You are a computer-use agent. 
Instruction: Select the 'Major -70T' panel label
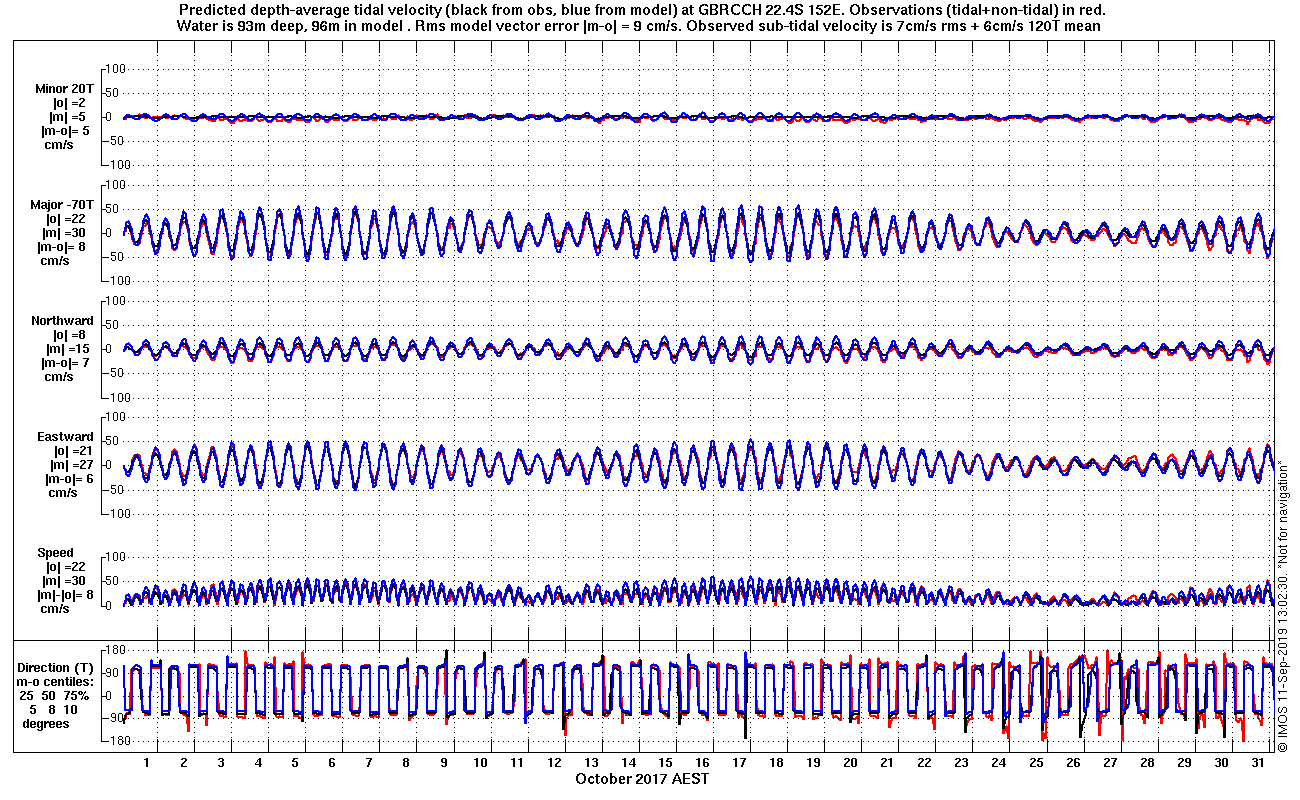pyautogui.click(x=63, y=205)
